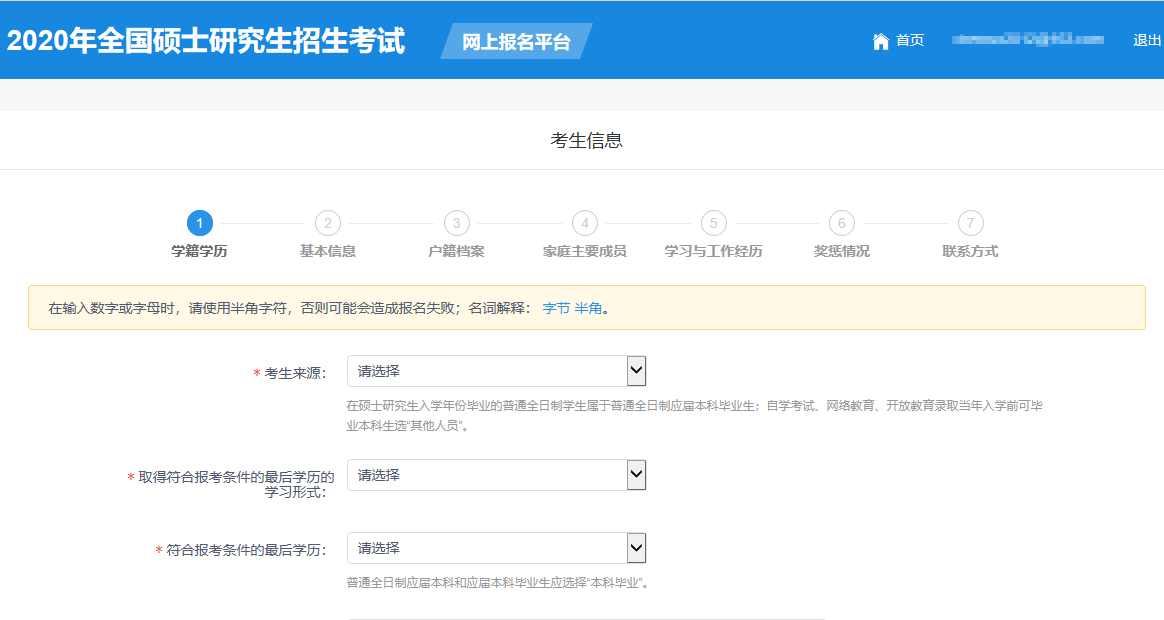Click the 2020年全国硕士研究生招生考试 title
Image resolution: width=1164 pixels, height=620 pixels.
[x=206, y=41]
